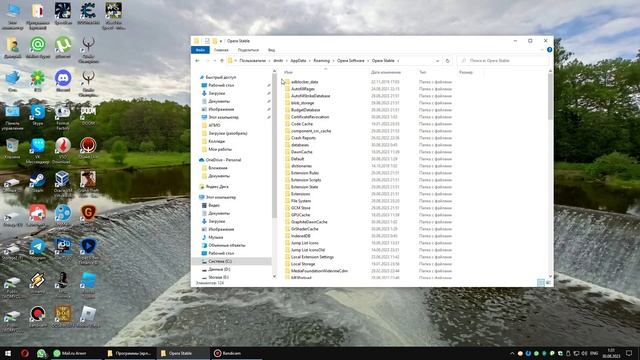Image resolution: width=640 pixels, height=360 pixels.
Task: Open the Telegram desktop shortcut
Action: click(x=38, y=250)
